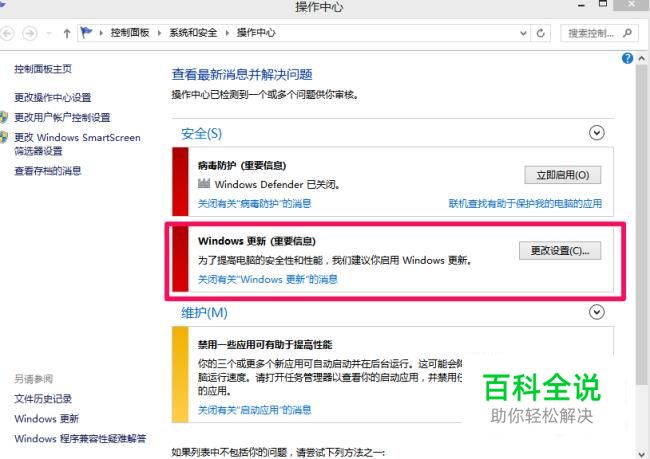Click the Windows Defender castle icon

click(x=204, y=183)
